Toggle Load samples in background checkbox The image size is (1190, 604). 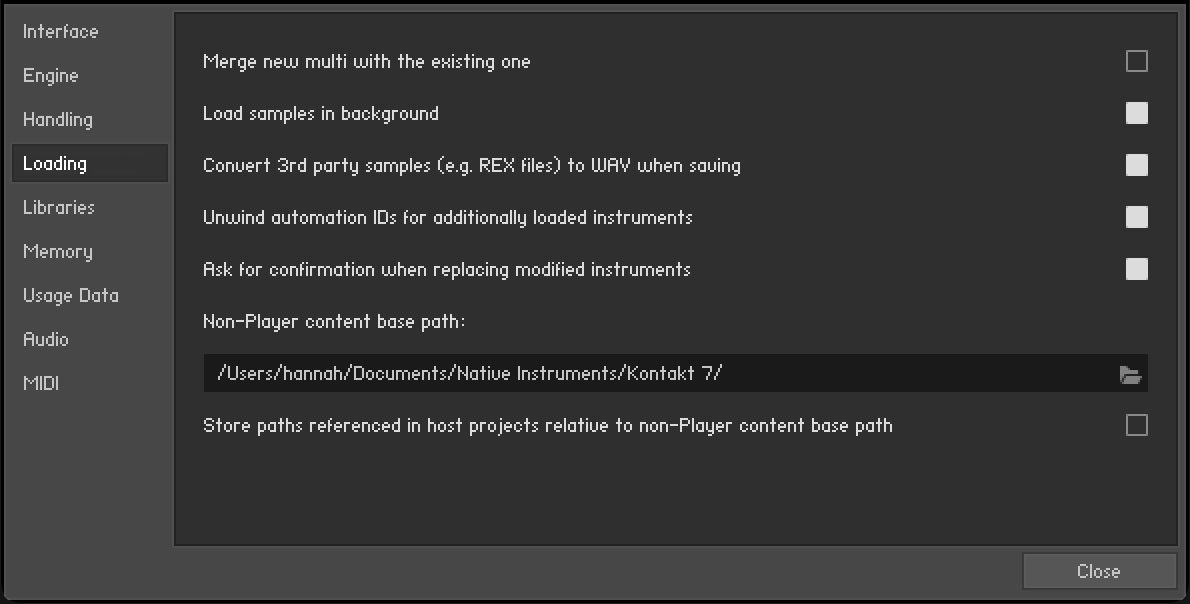pos(1137,114)
